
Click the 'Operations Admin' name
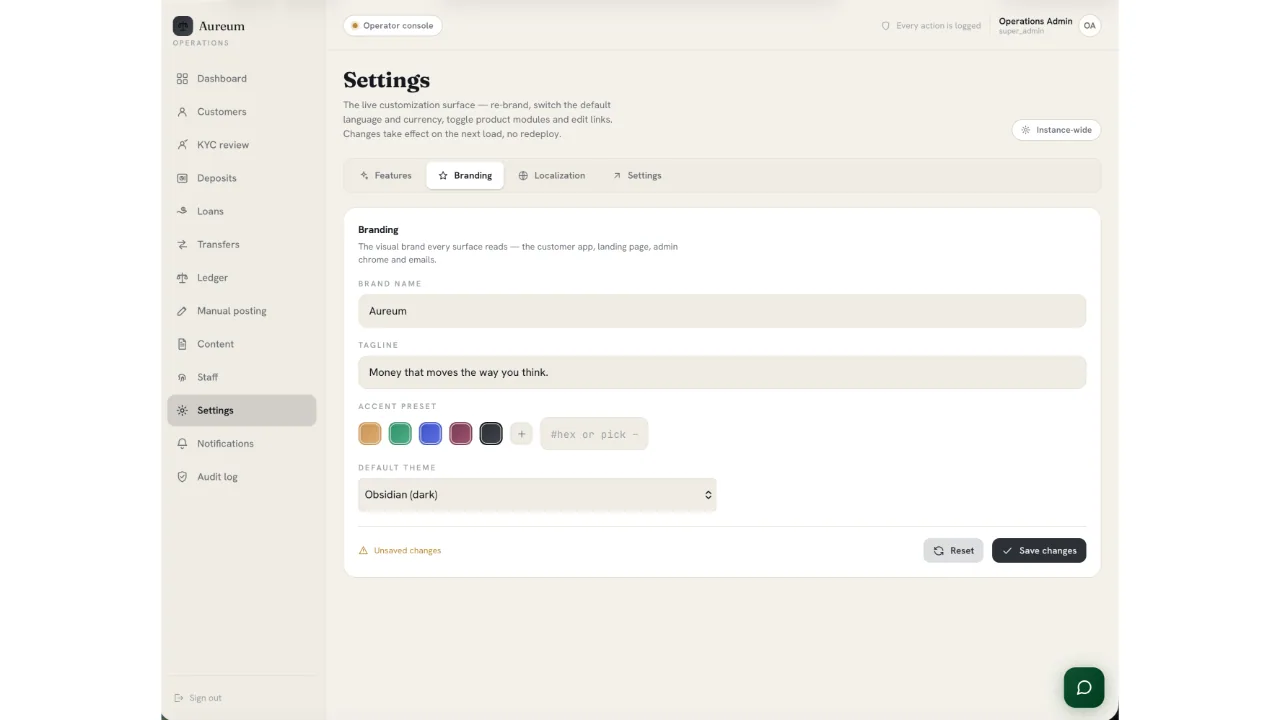click(x=1035, y=21)
